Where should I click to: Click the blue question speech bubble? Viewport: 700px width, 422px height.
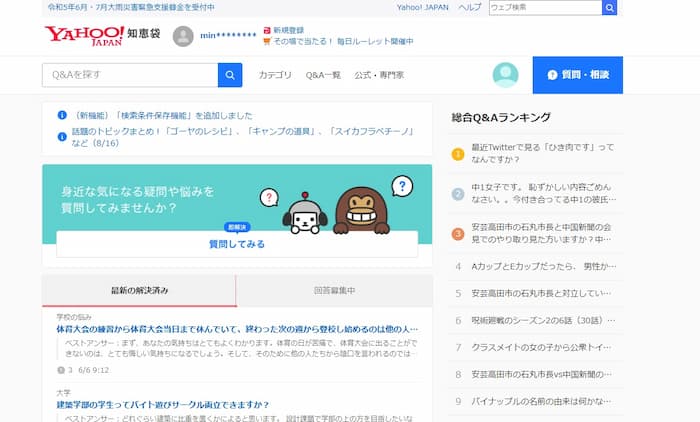(x=402, y=186)
